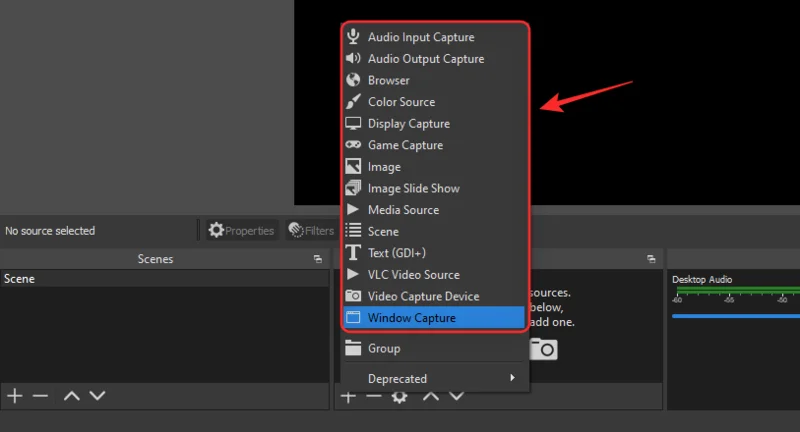Undock the Scenes panel using its pop-out icon

(317, 259)
